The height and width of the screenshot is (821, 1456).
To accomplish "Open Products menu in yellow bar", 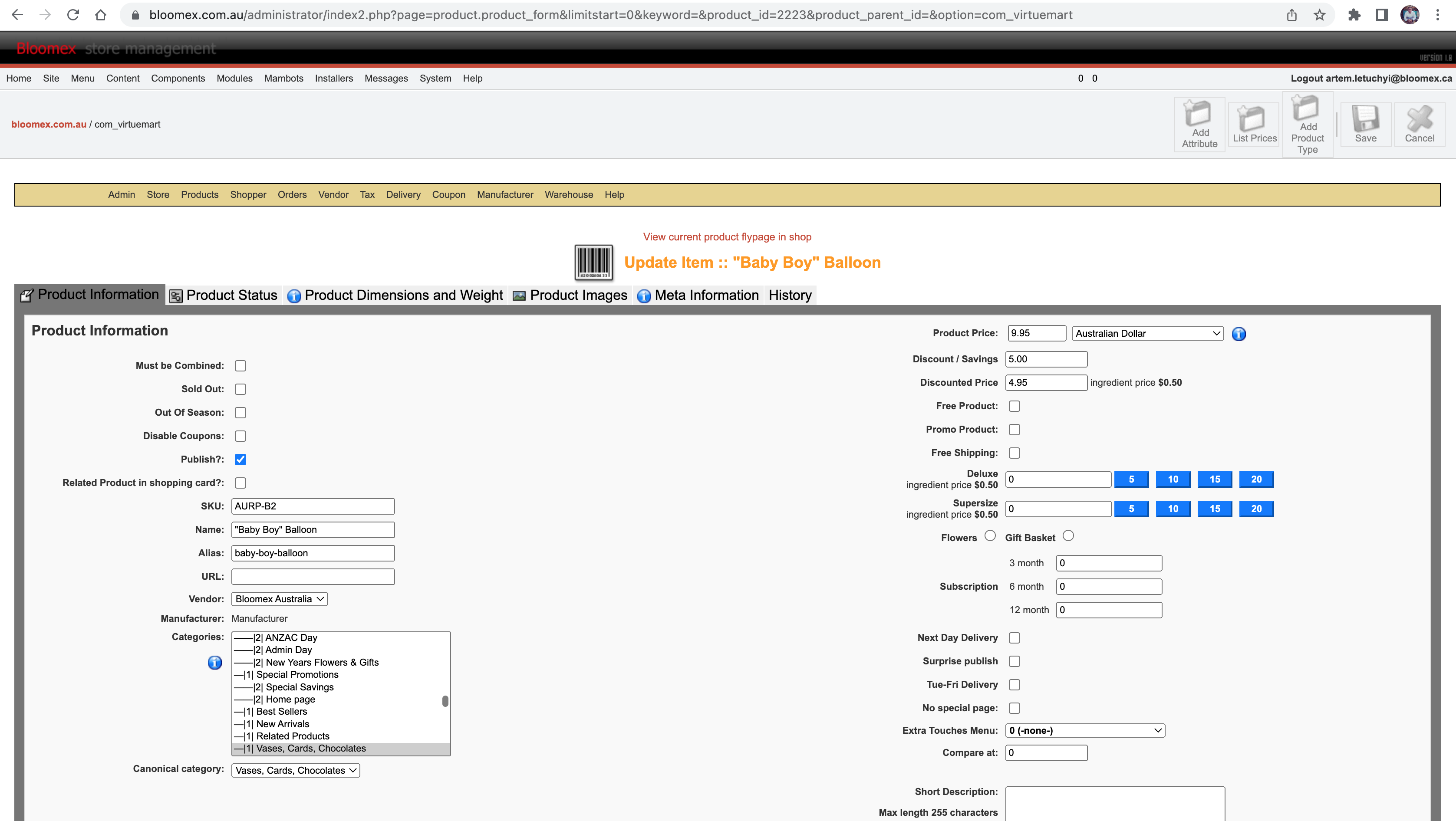I will [200, 194].
